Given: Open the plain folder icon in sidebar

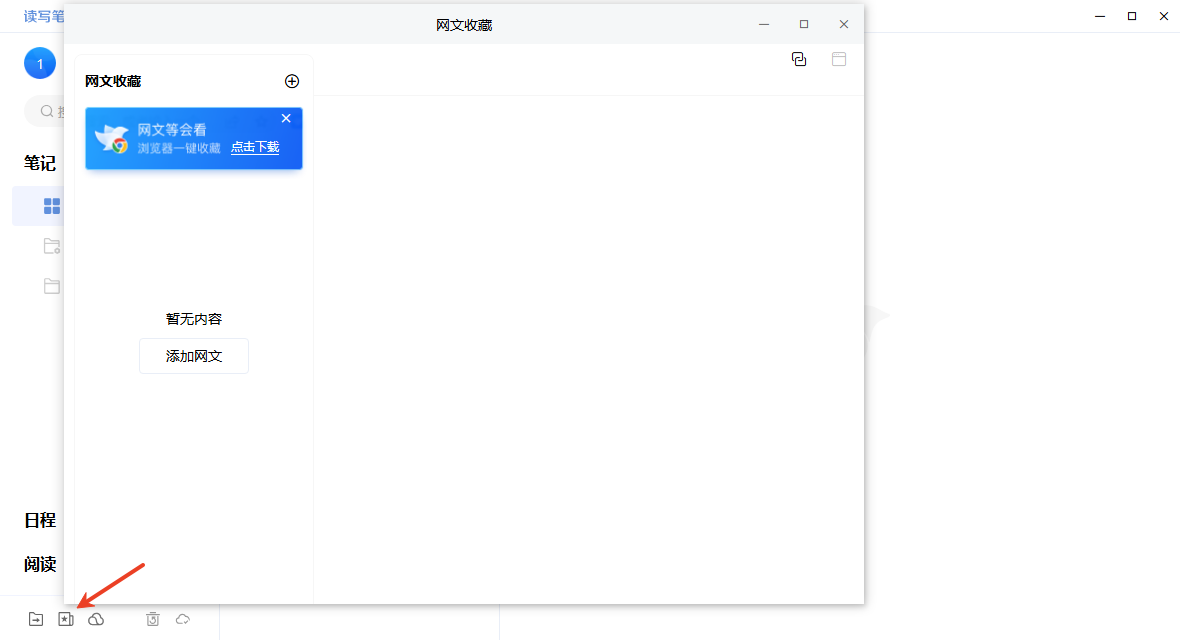Looking at the screenshot, I should tap(52, 286).
